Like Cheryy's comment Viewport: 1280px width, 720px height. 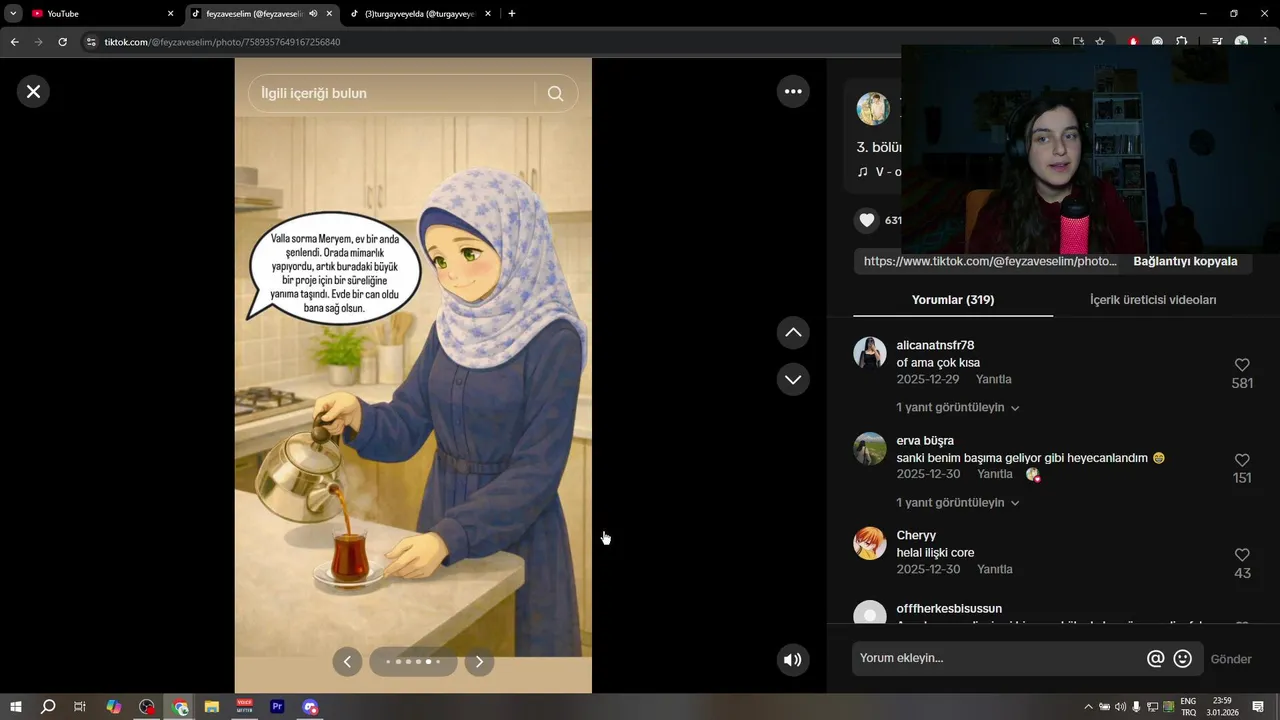pyautogui.click(x=1242, y=555)
